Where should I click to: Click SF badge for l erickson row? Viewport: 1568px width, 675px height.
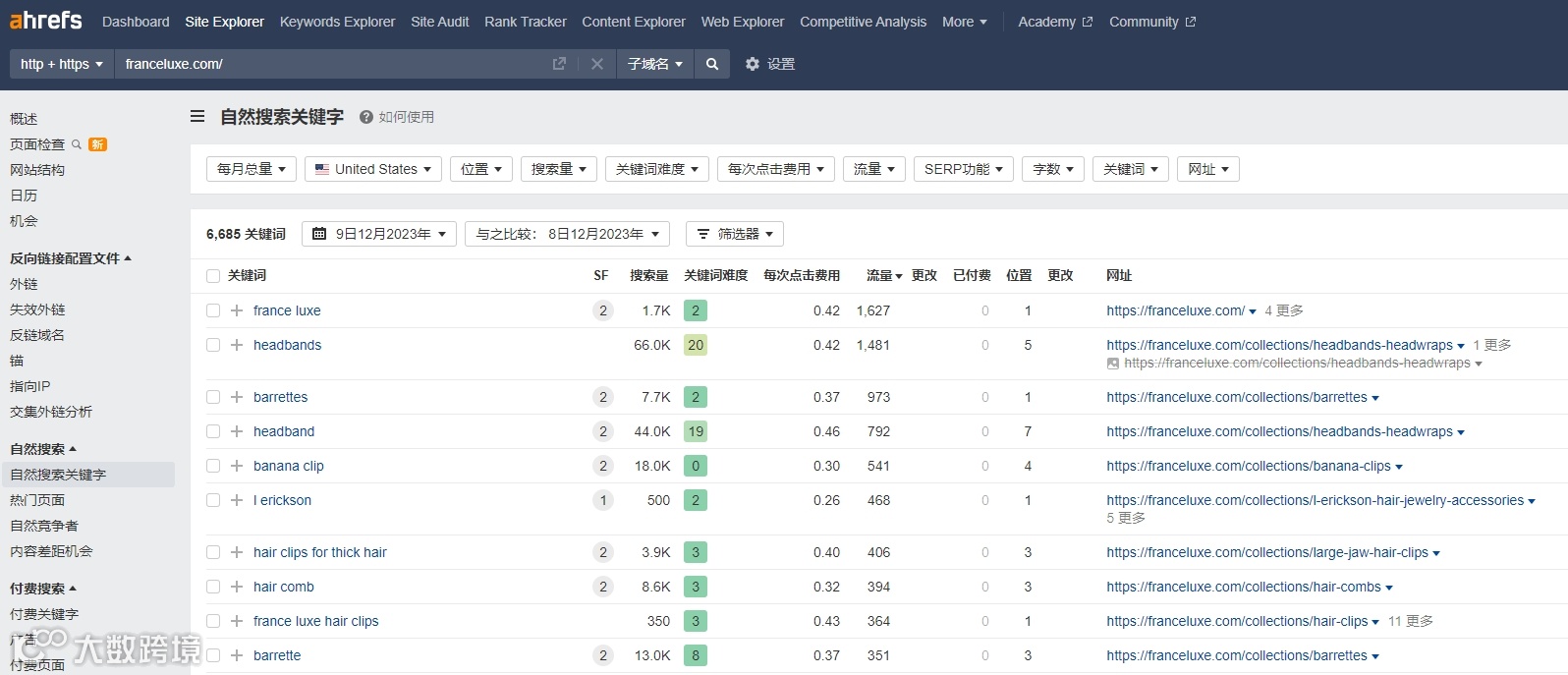coord(603,500)
